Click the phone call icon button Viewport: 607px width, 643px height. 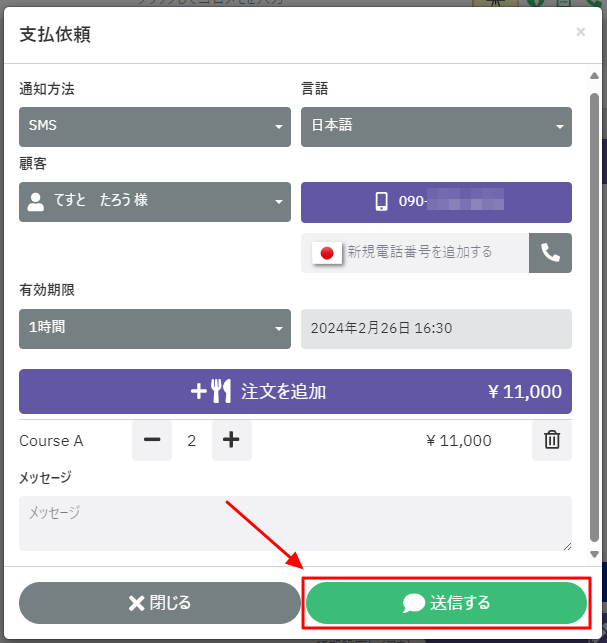coord(551,253)
